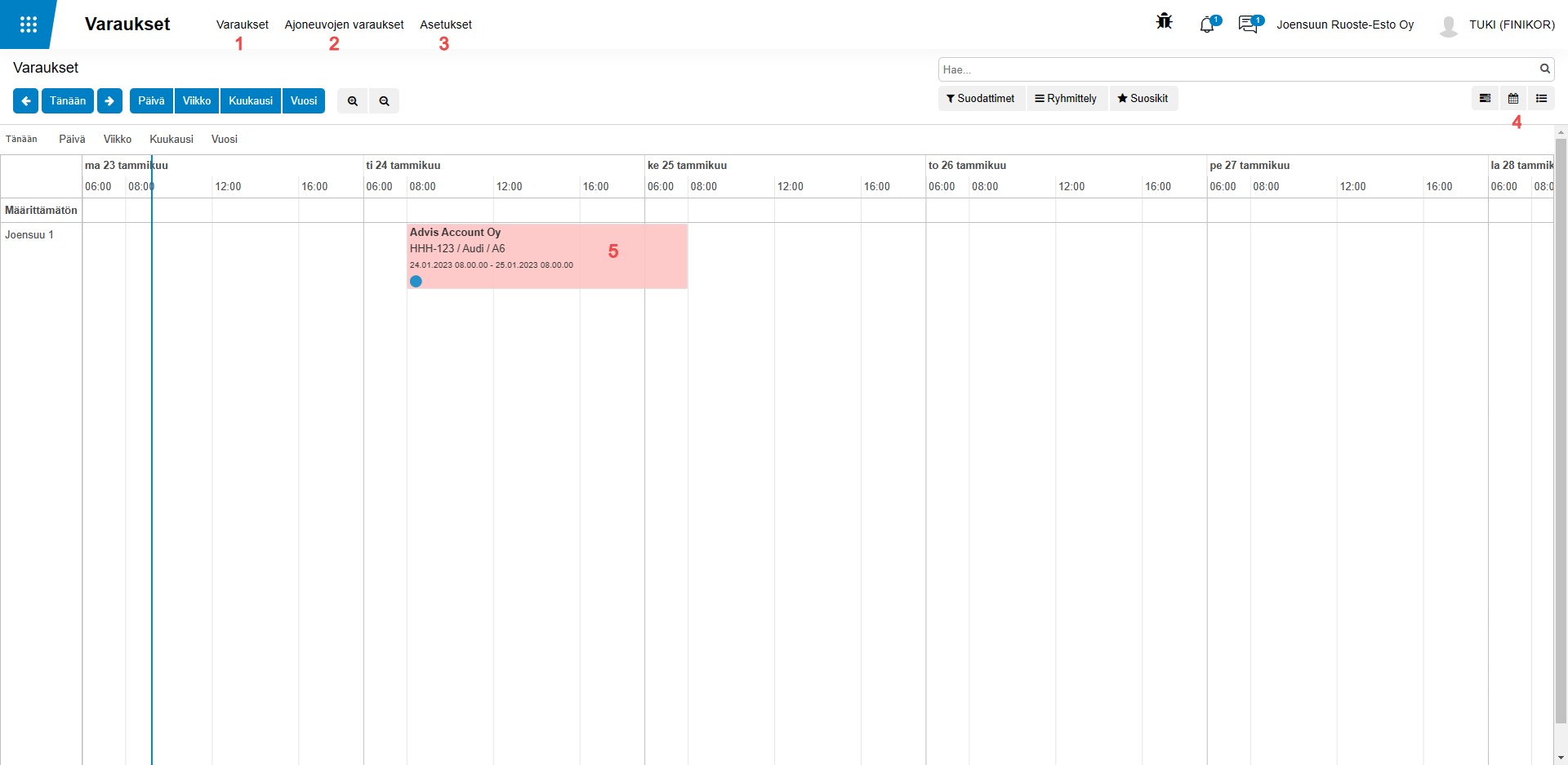Click the vertical scrollbar thumb
1568x765 pixels.
coord(1561,431)
